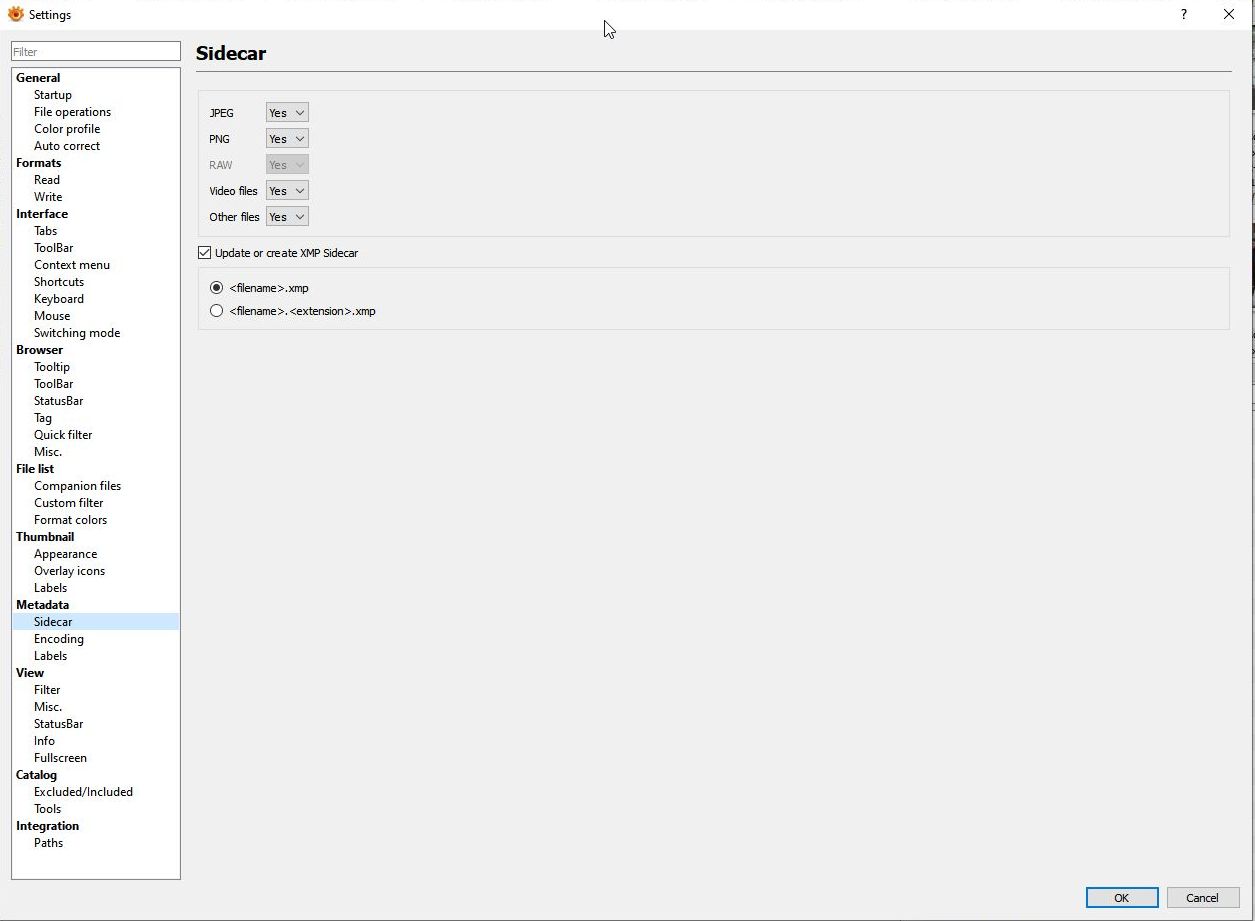Click the OK button
1255x921 pixels.
(x=1122, y=897)
